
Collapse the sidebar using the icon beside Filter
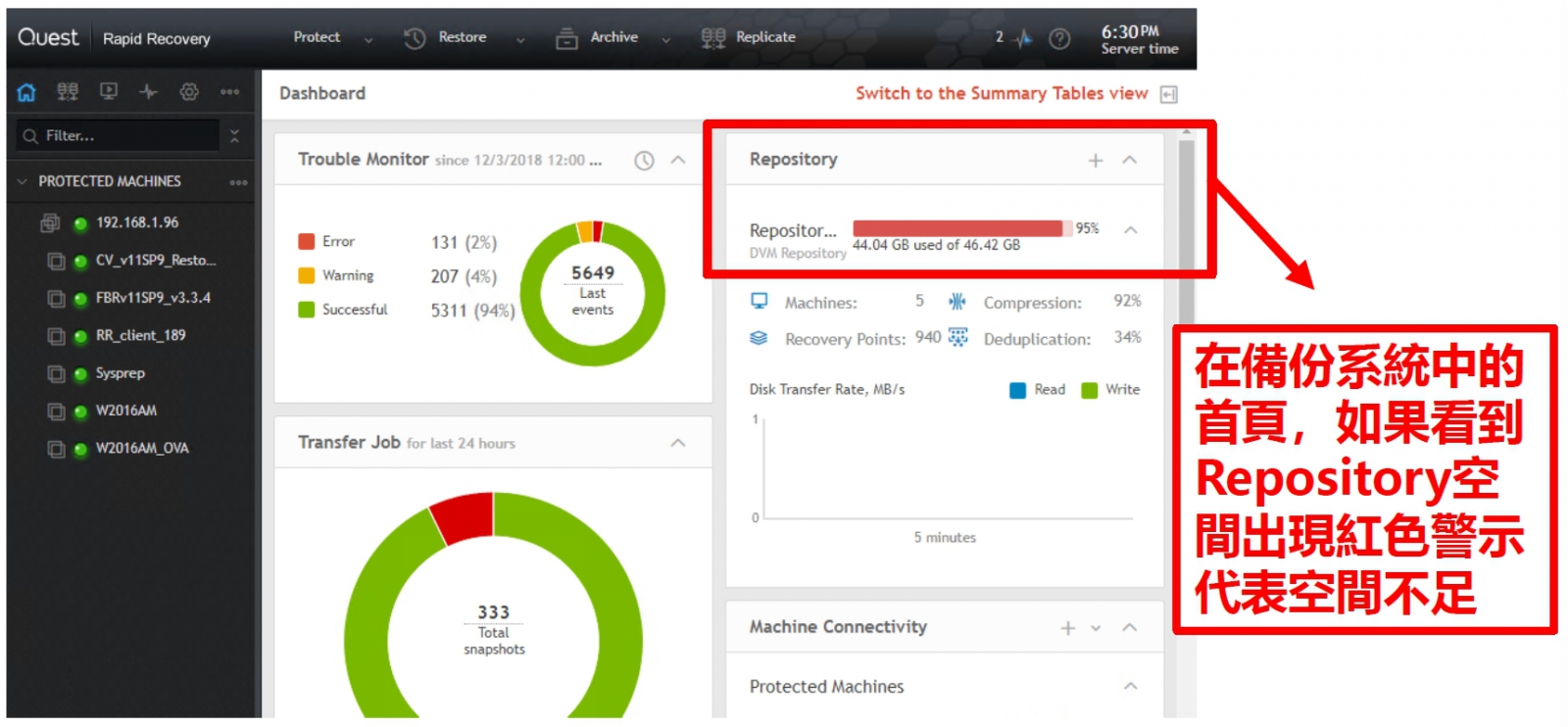point(234,135)
